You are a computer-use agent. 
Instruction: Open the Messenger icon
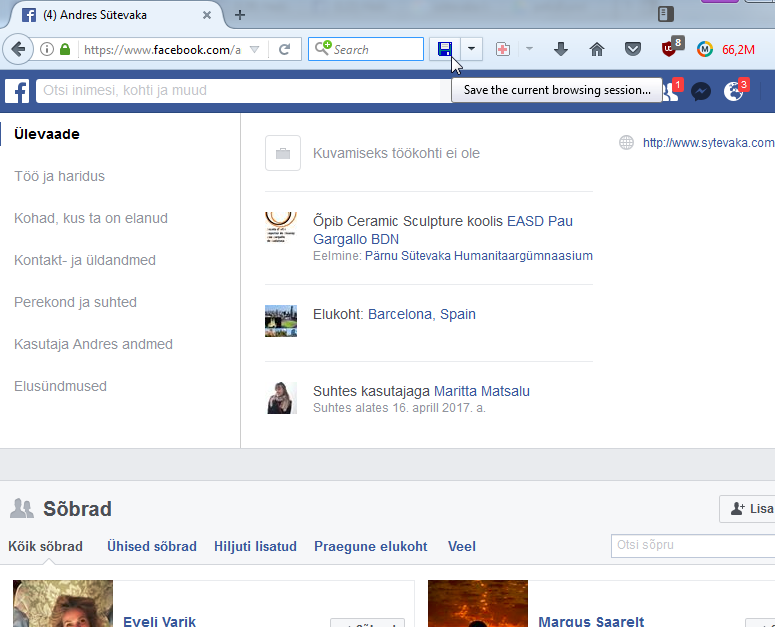pos(701,91)
